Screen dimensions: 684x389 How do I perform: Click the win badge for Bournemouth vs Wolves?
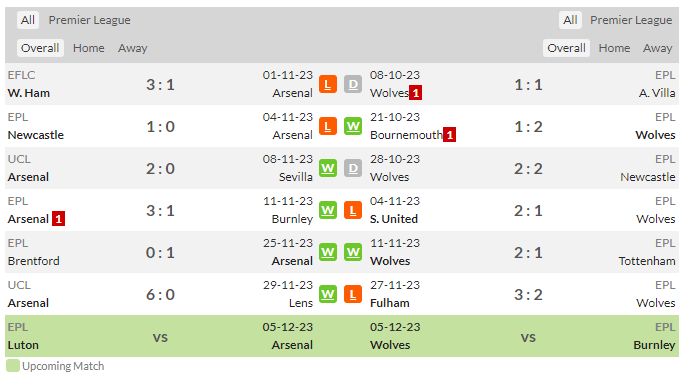(x=353, y=126)
